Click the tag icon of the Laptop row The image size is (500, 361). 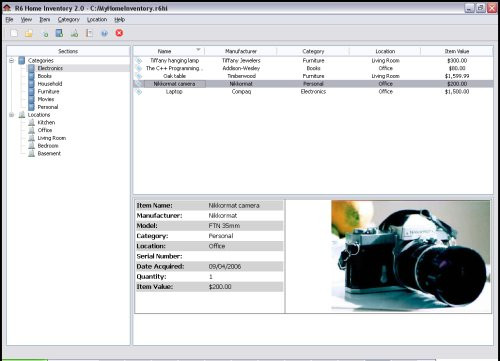(139, 91)
